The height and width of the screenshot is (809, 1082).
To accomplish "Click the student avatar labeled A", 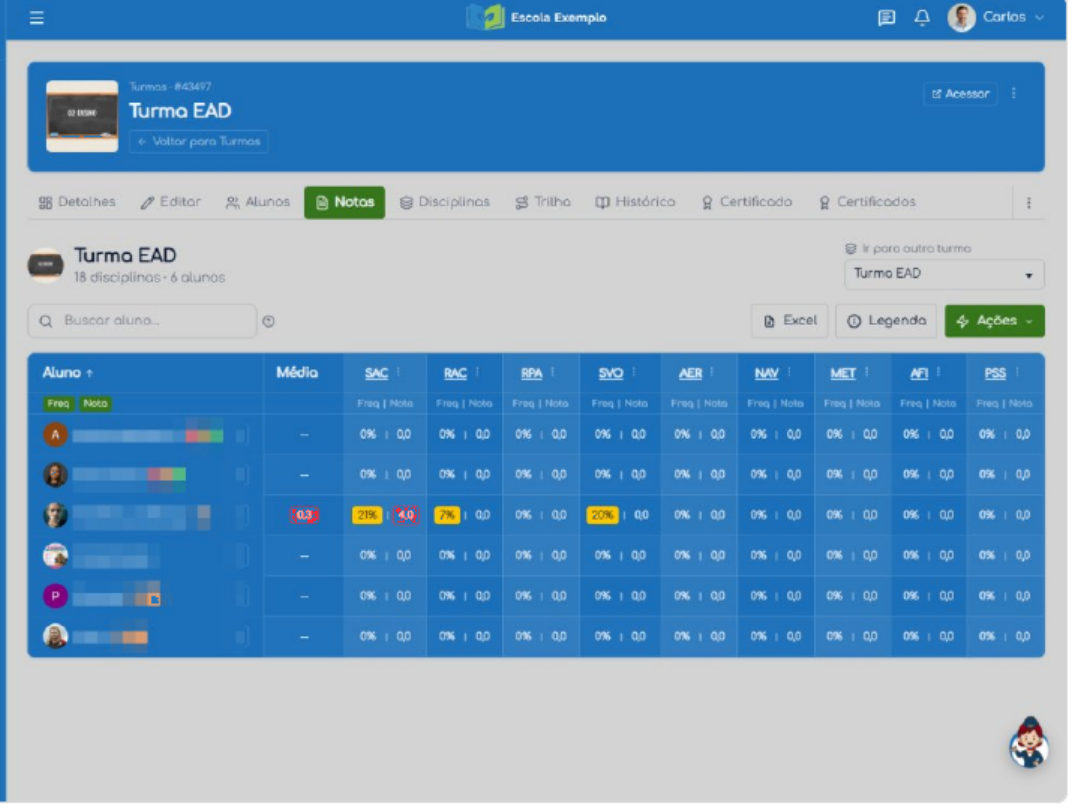I will 55,435.
